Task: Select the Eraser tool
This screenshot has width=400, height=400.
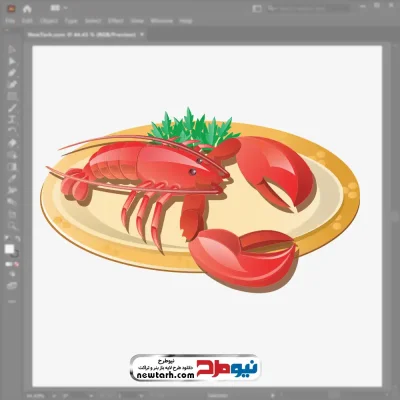Action: tap(12, 143)
